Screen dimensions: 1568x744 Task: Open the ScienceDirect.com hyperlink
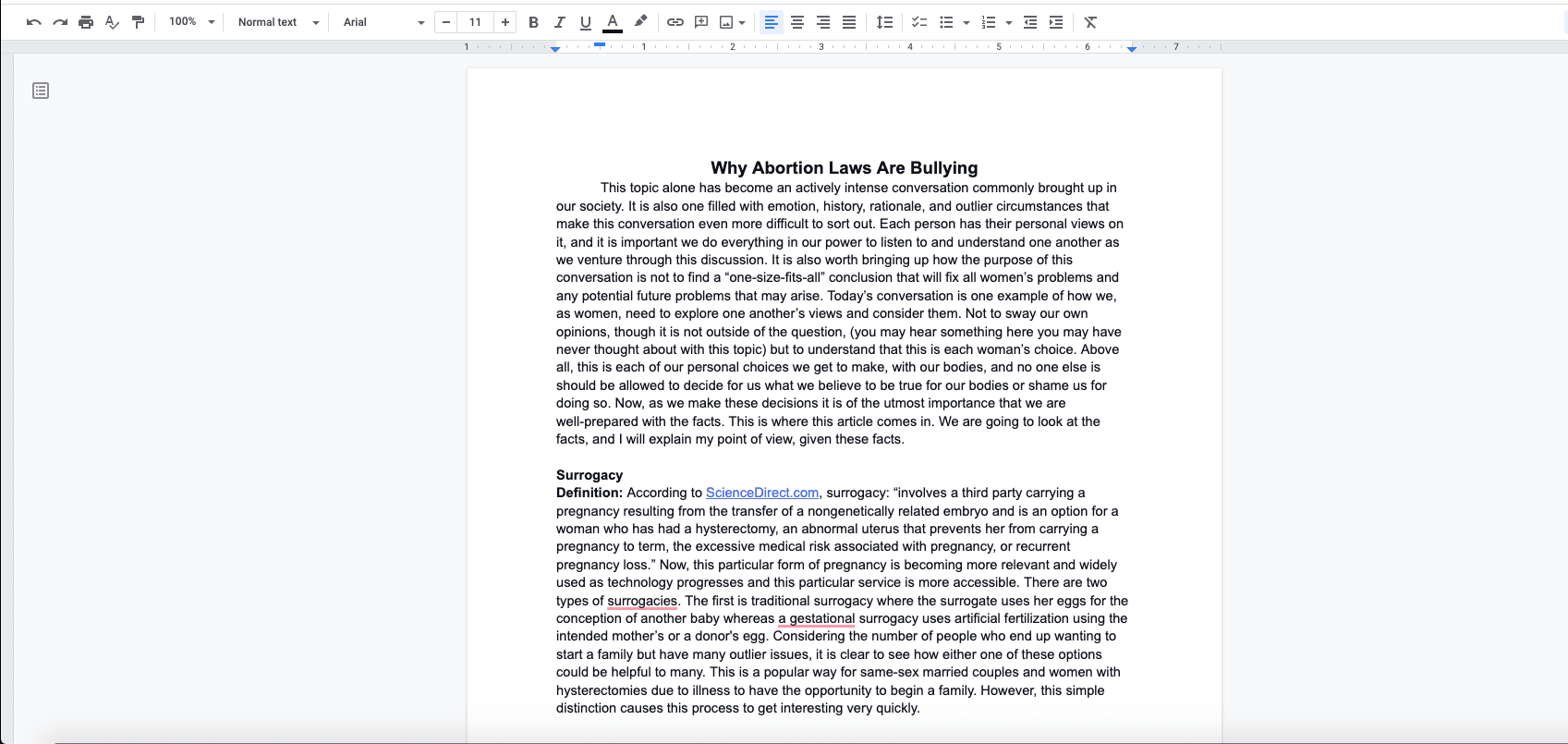[x=762, y=493]
